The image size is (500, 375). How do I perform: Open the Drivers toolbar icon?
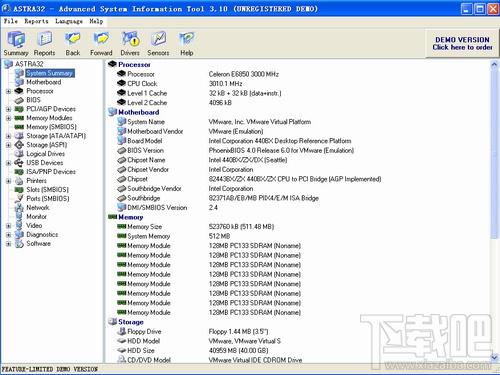[130, 39]
